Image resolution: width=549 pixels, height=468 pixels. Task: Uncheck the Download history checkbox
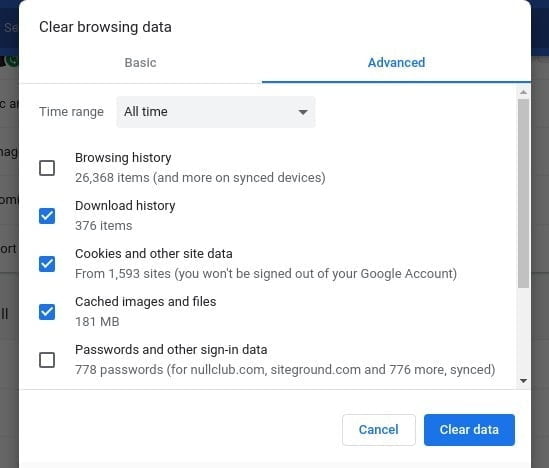point(47,216)
